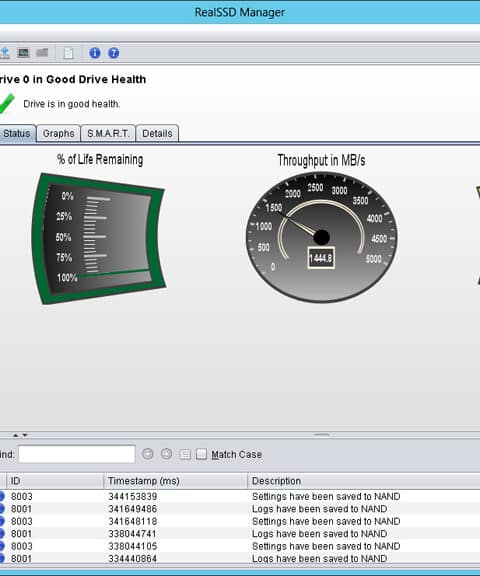Click the split-pane divider handle above the log
This screenshot has width=480, height=576.
coord(321,435)
